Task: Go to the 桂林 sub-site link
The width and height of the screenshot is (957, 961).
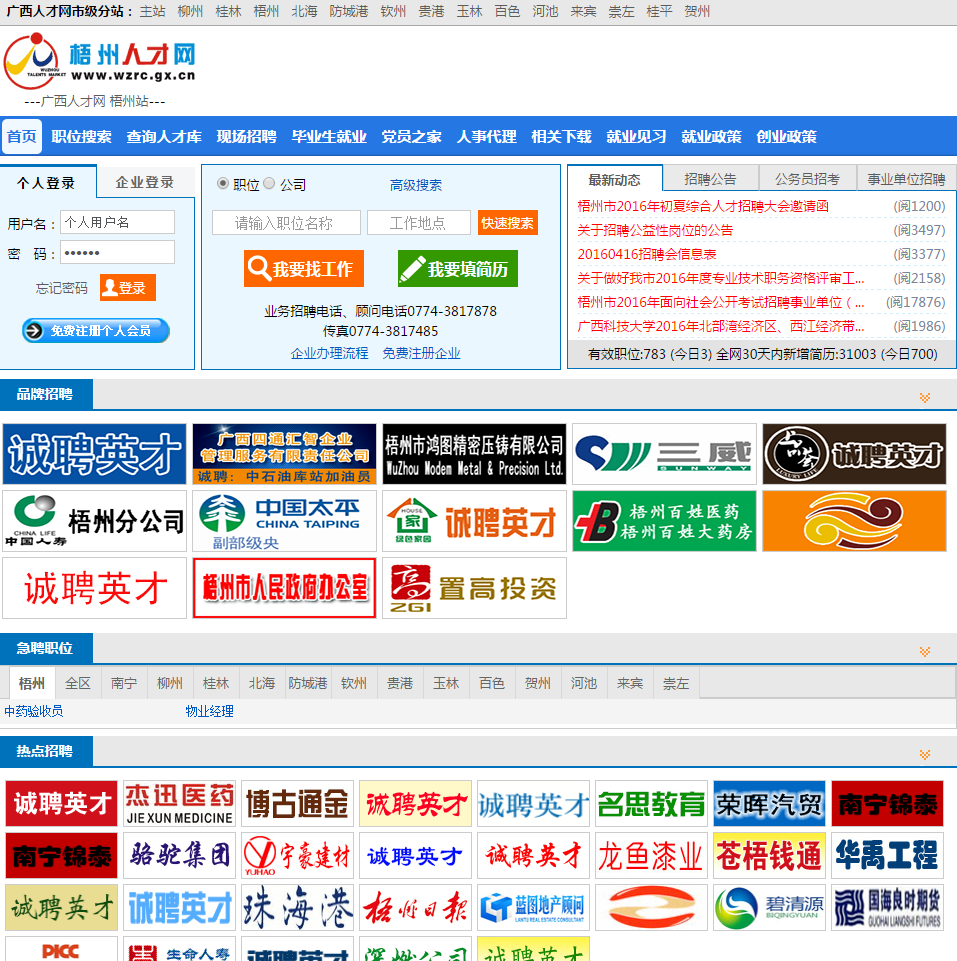Action: [228, 11]
